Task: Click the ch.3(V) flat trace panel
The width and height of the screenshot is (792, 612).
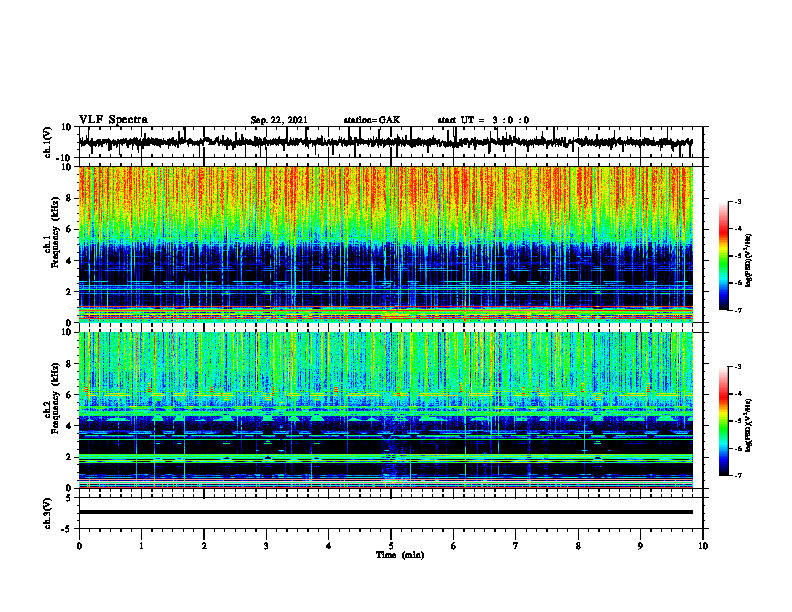Action: [x=391, y=513]
